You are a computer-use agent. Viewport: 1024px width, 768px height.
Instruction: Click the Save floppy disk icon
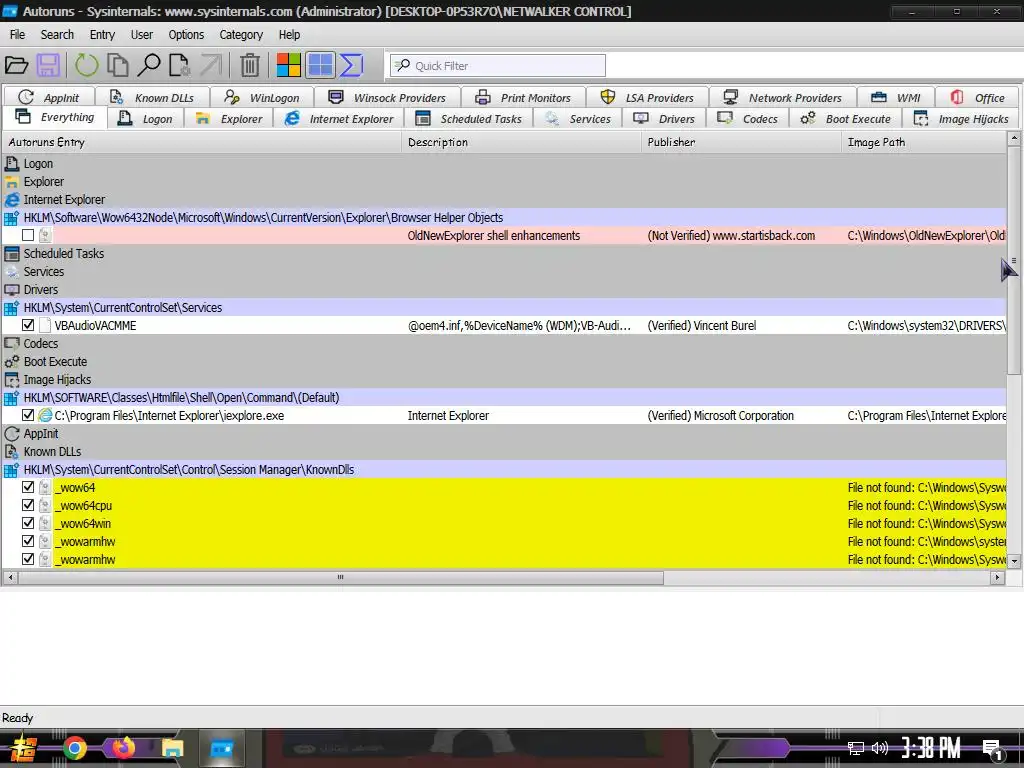click(48, 65)
